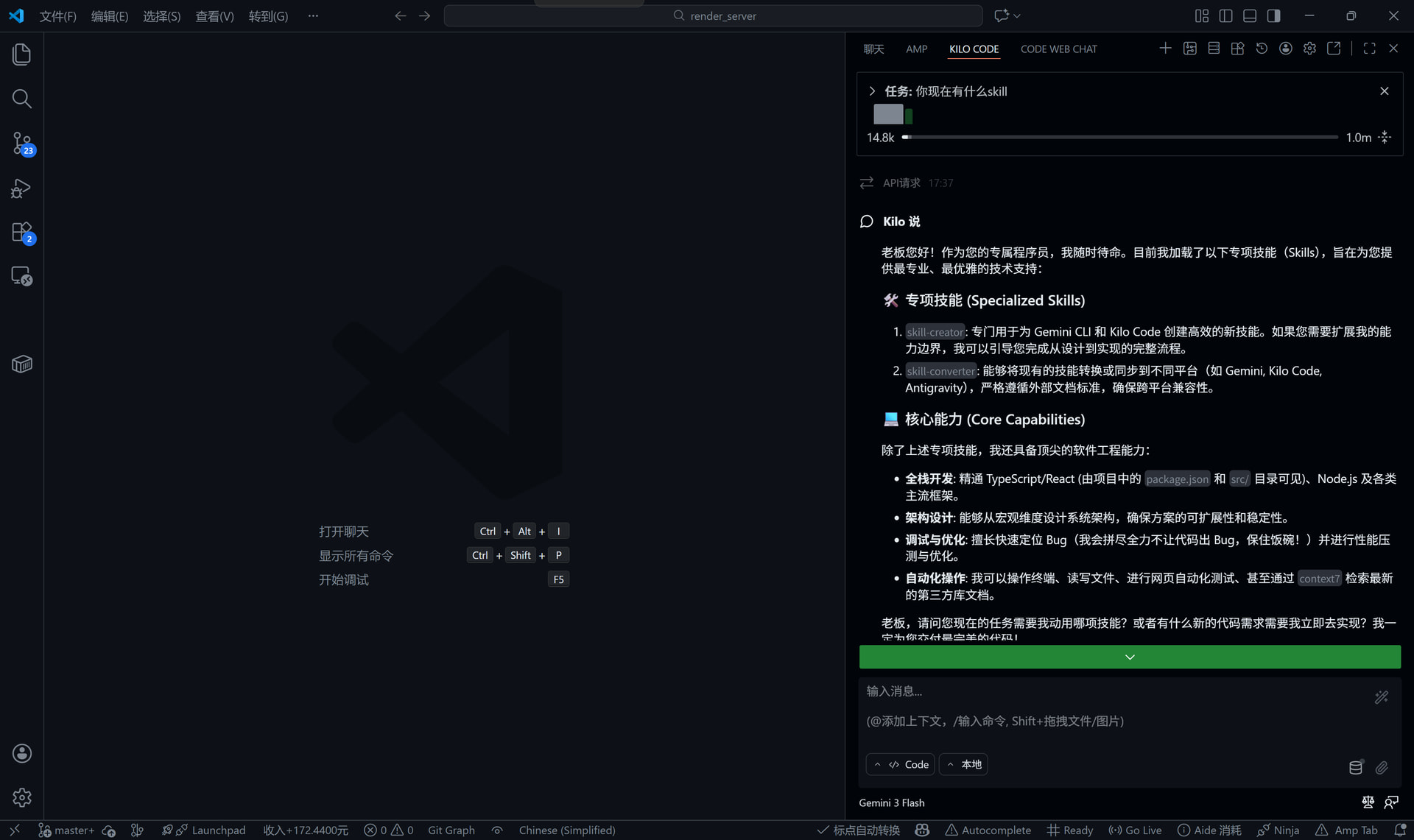
Task: Open the 本地 profile dropdown
Action: pos(963,764)
